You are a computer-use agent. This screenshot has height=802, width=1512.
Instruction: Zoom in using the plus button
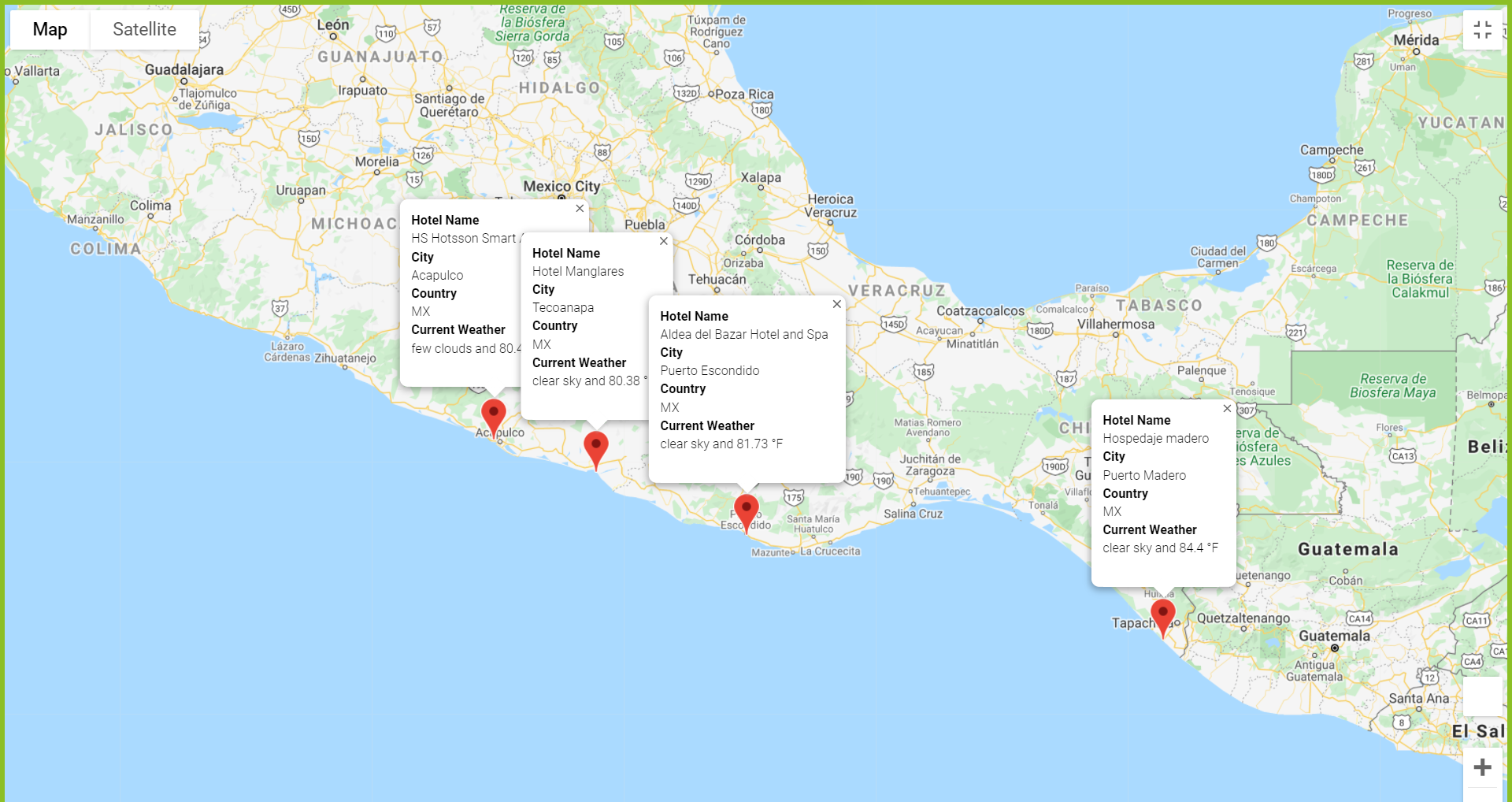coord(1484,767)
